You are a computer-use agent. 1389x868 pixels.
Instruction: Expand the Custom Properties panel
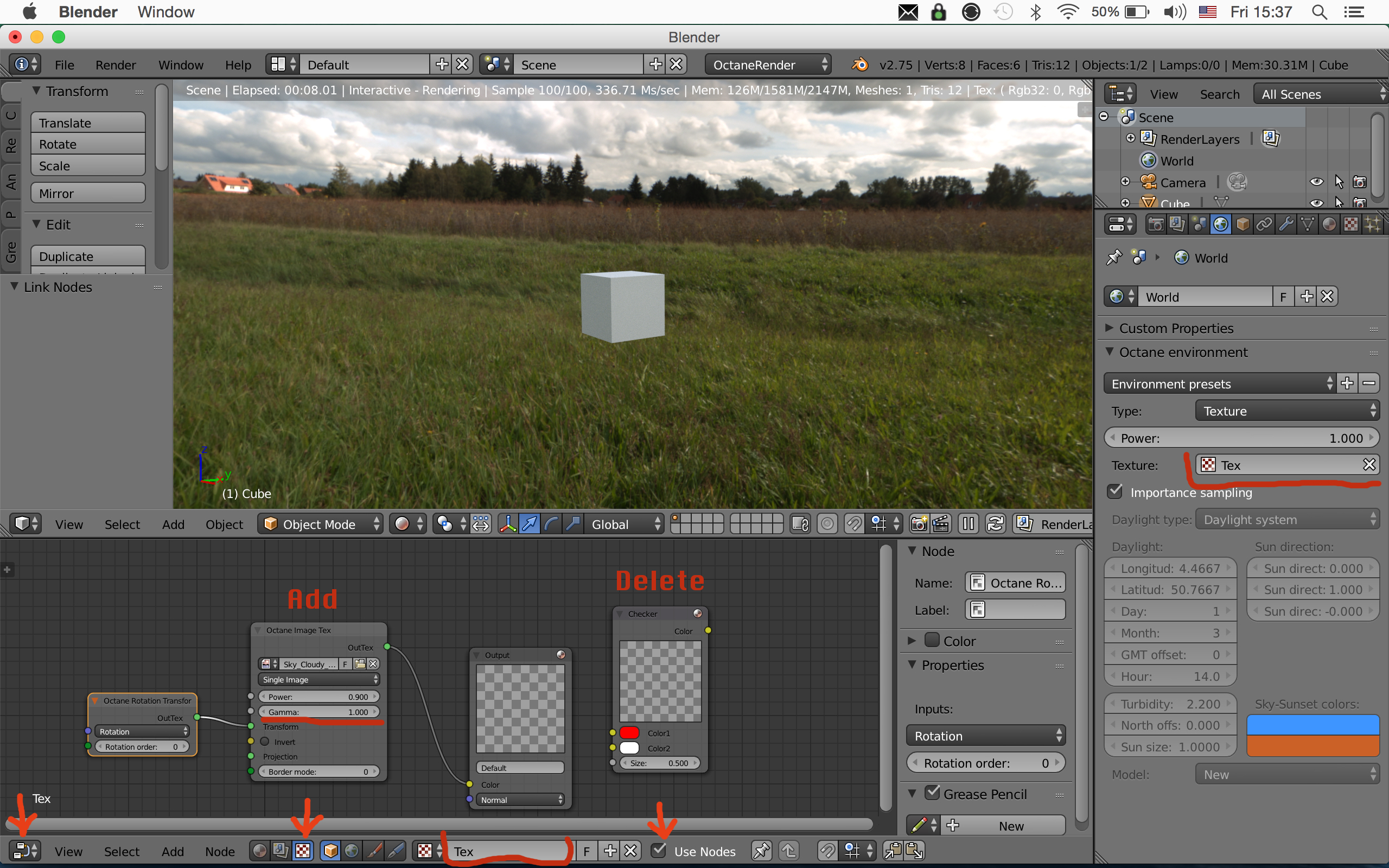(1175, 328)
